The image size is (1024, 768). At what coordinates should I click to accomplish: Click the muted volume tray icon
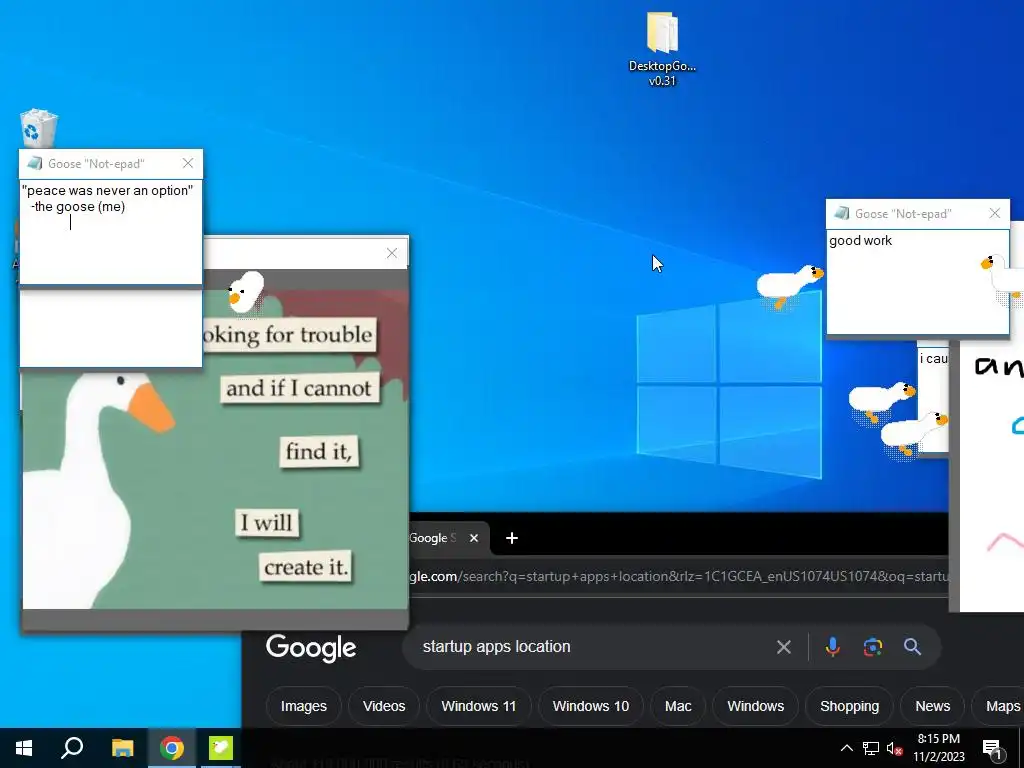895,748
